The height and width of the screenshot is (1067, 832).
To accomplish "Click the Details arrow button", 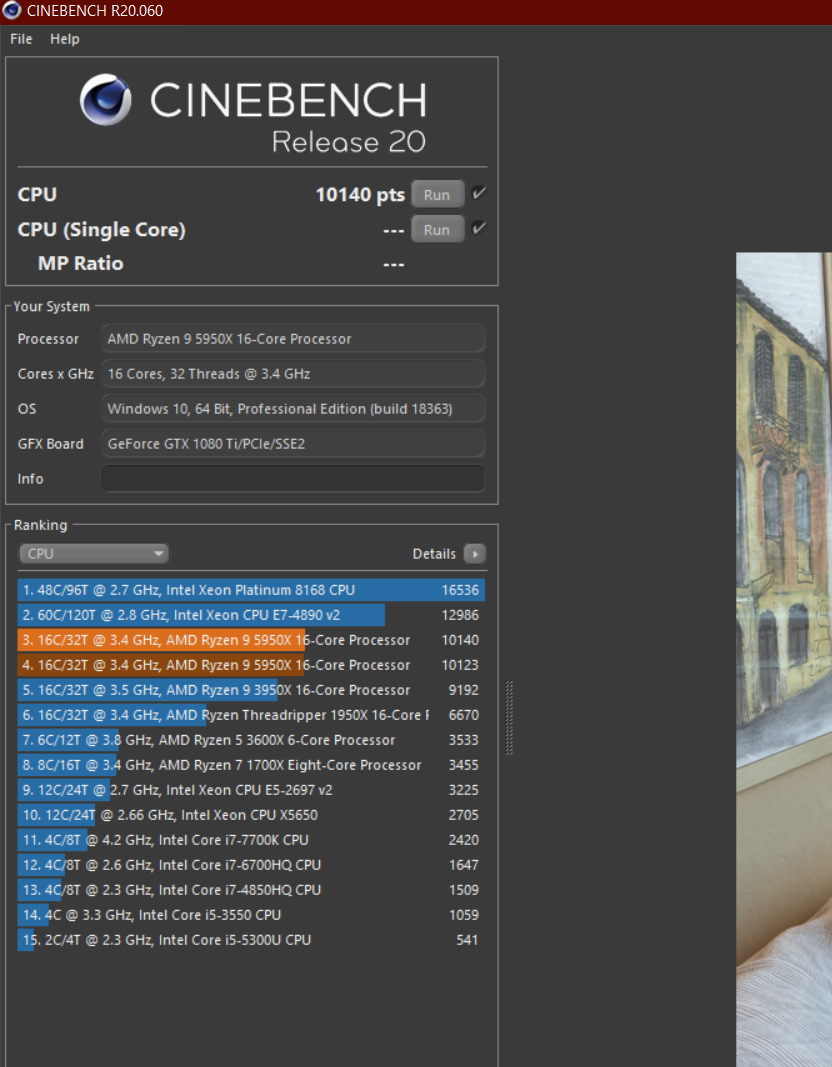I will click(x=475, y=554).
